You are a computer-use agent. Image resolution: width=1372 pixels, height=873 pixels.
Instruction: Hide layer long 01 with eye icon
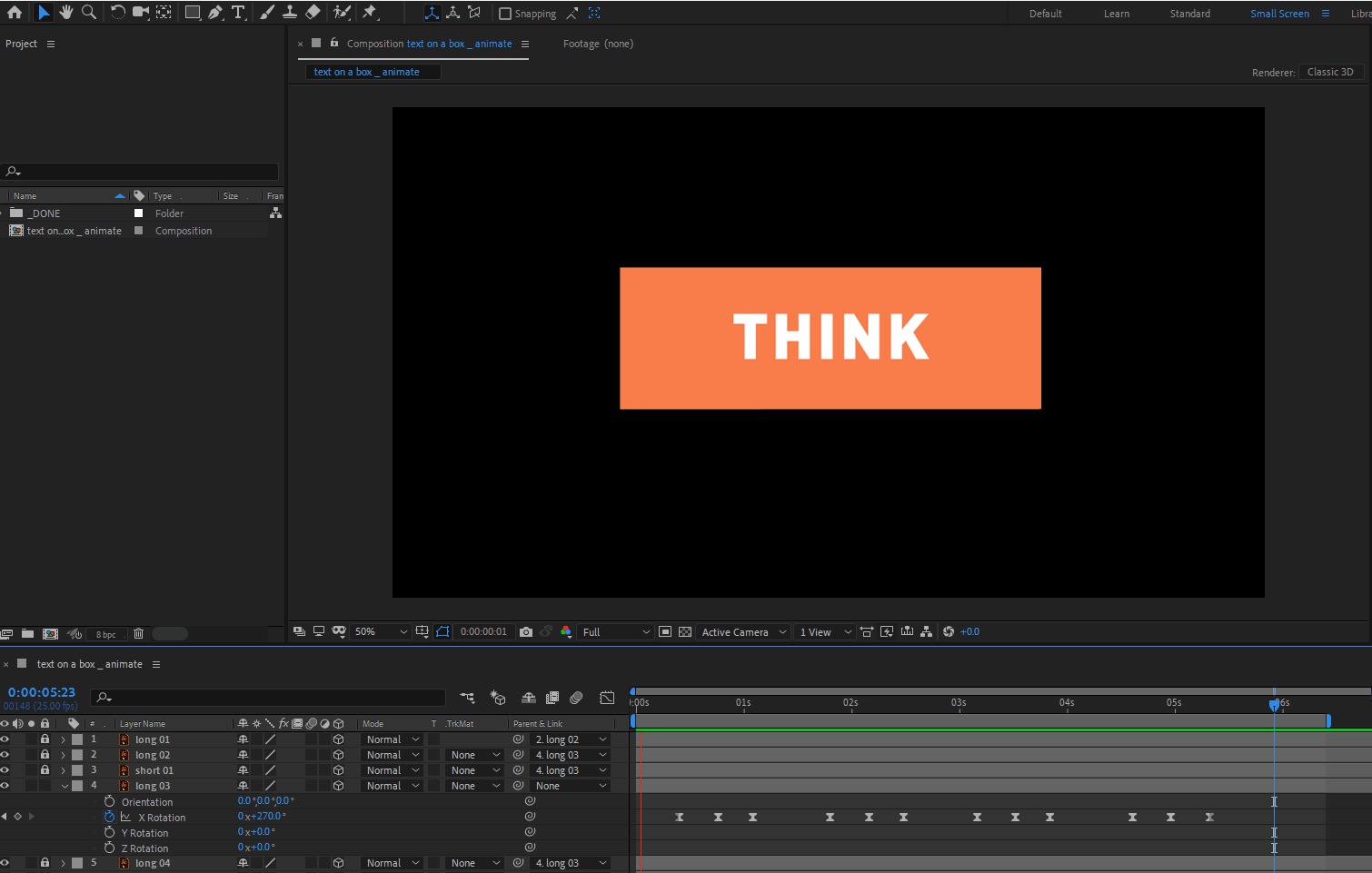coord(5,739)
